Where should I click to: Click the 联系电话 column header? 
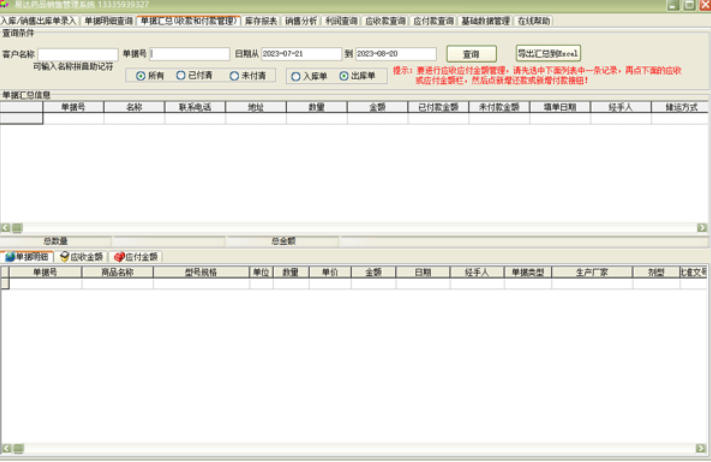[195, 107]
